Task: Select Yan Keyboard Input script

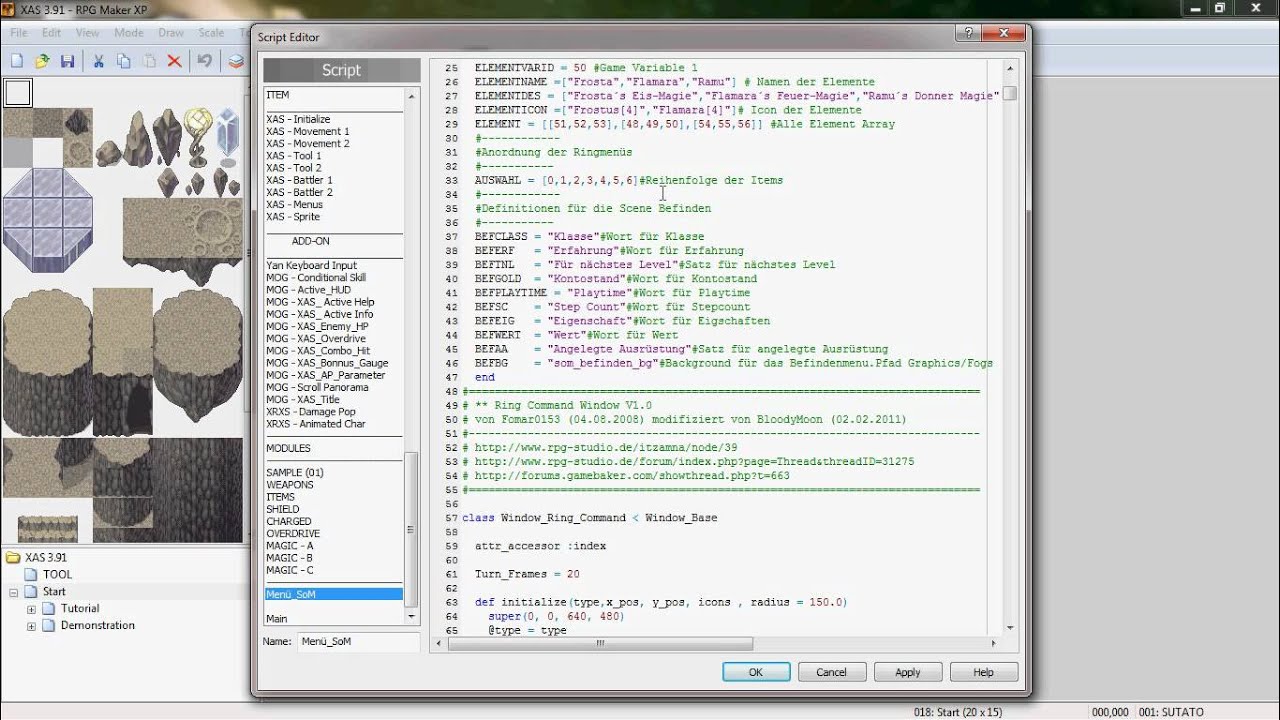Action: click(x=311, y=265)
